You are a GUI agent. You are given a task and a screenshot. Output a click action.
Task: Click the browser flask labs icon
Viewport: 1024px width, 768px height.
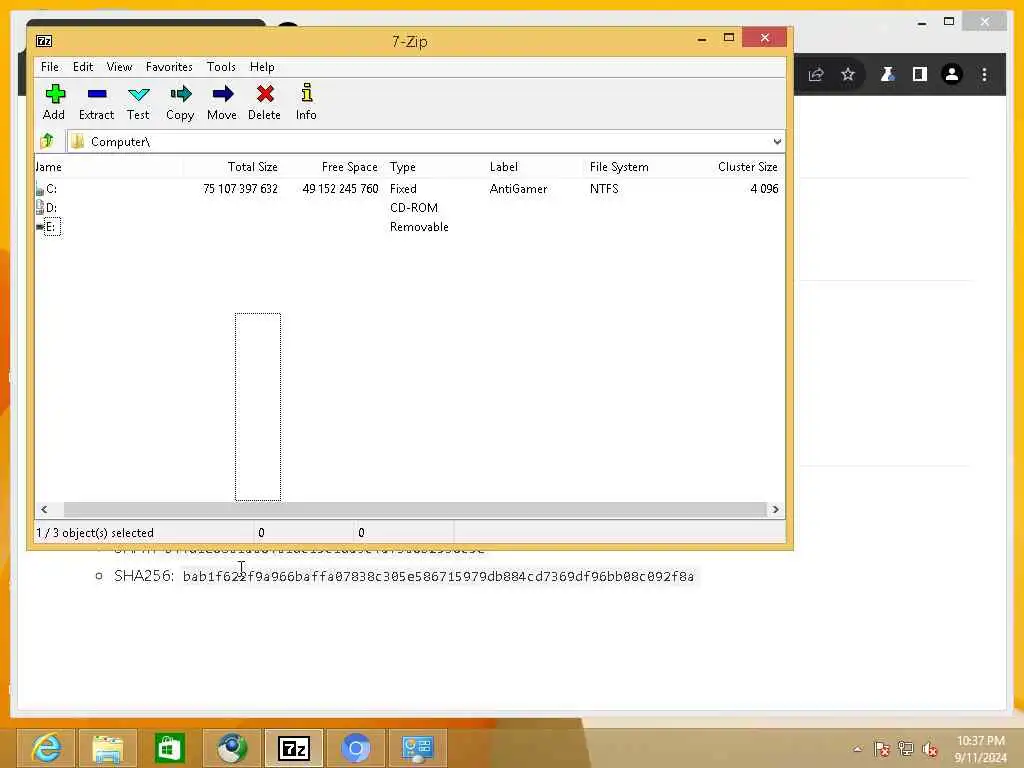[x=887, y=74]
